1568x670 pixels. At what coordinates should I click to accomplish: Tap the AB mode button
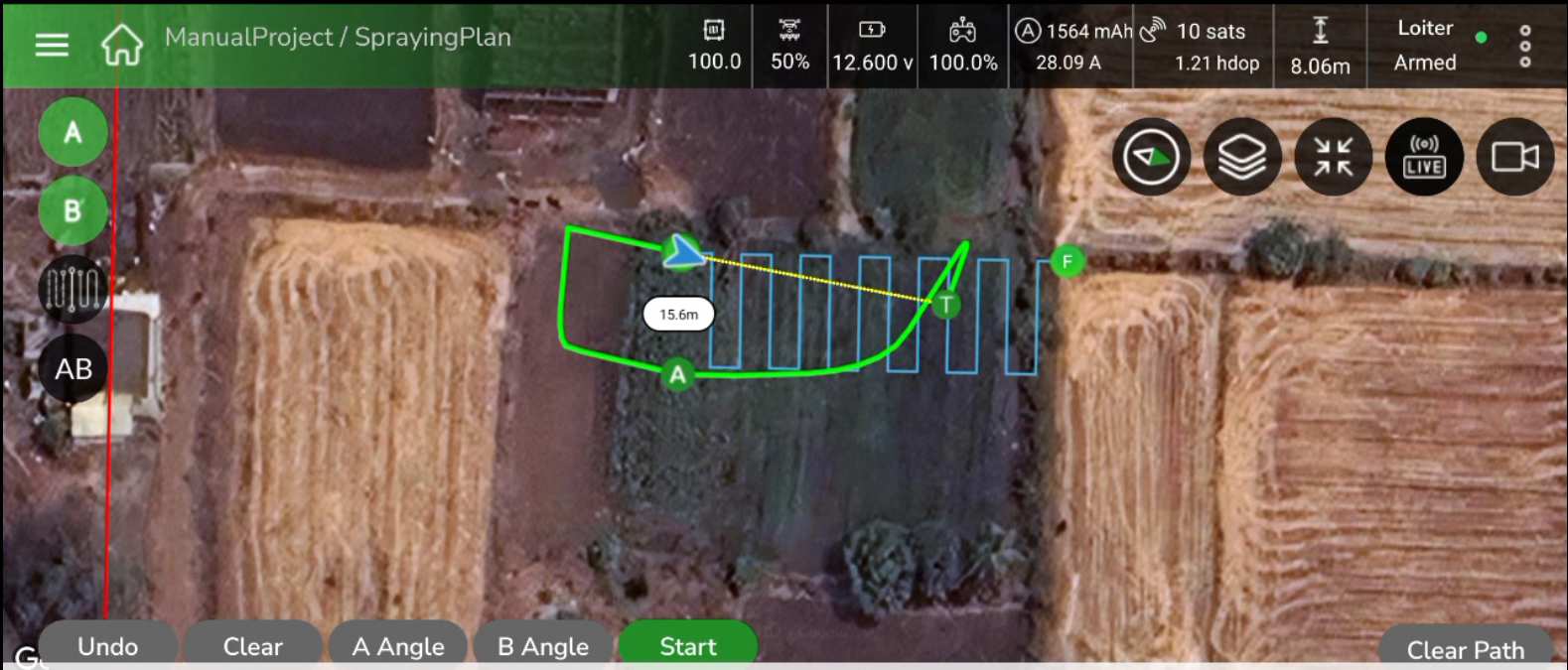click(73, 369)
